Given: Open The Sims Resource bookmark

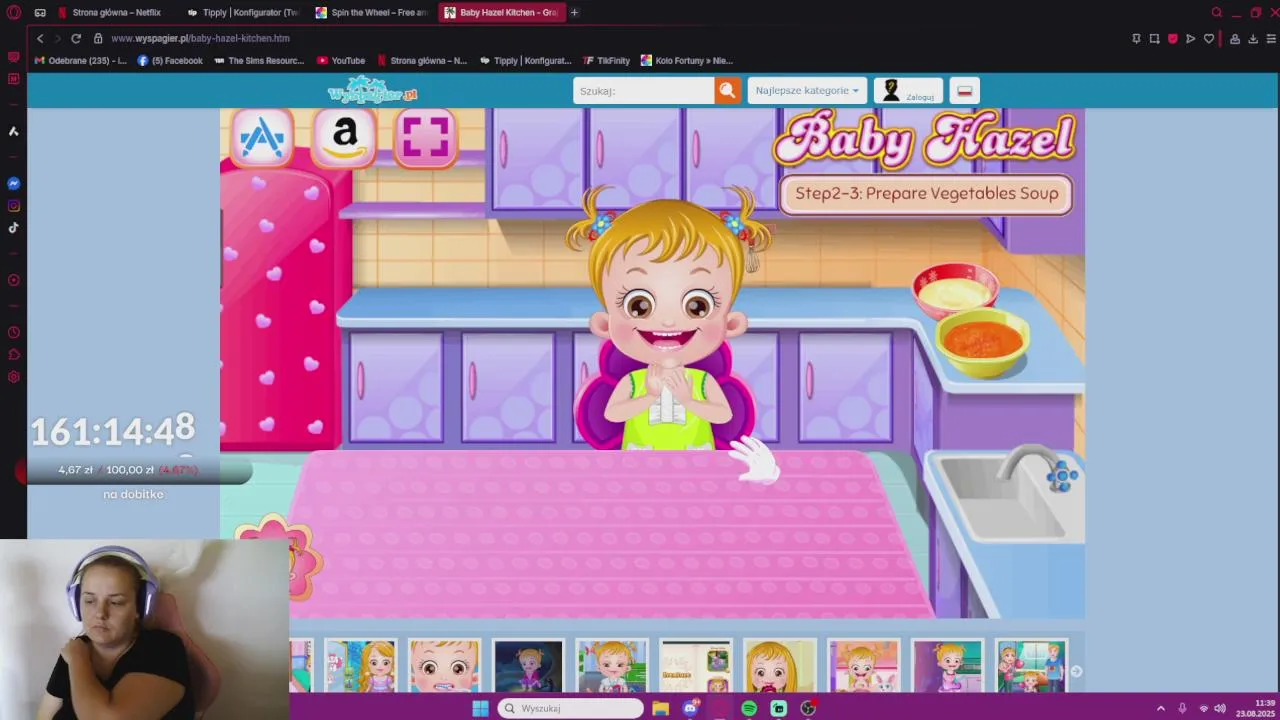Looking at the screenshot, I should [x=259, y=60].
